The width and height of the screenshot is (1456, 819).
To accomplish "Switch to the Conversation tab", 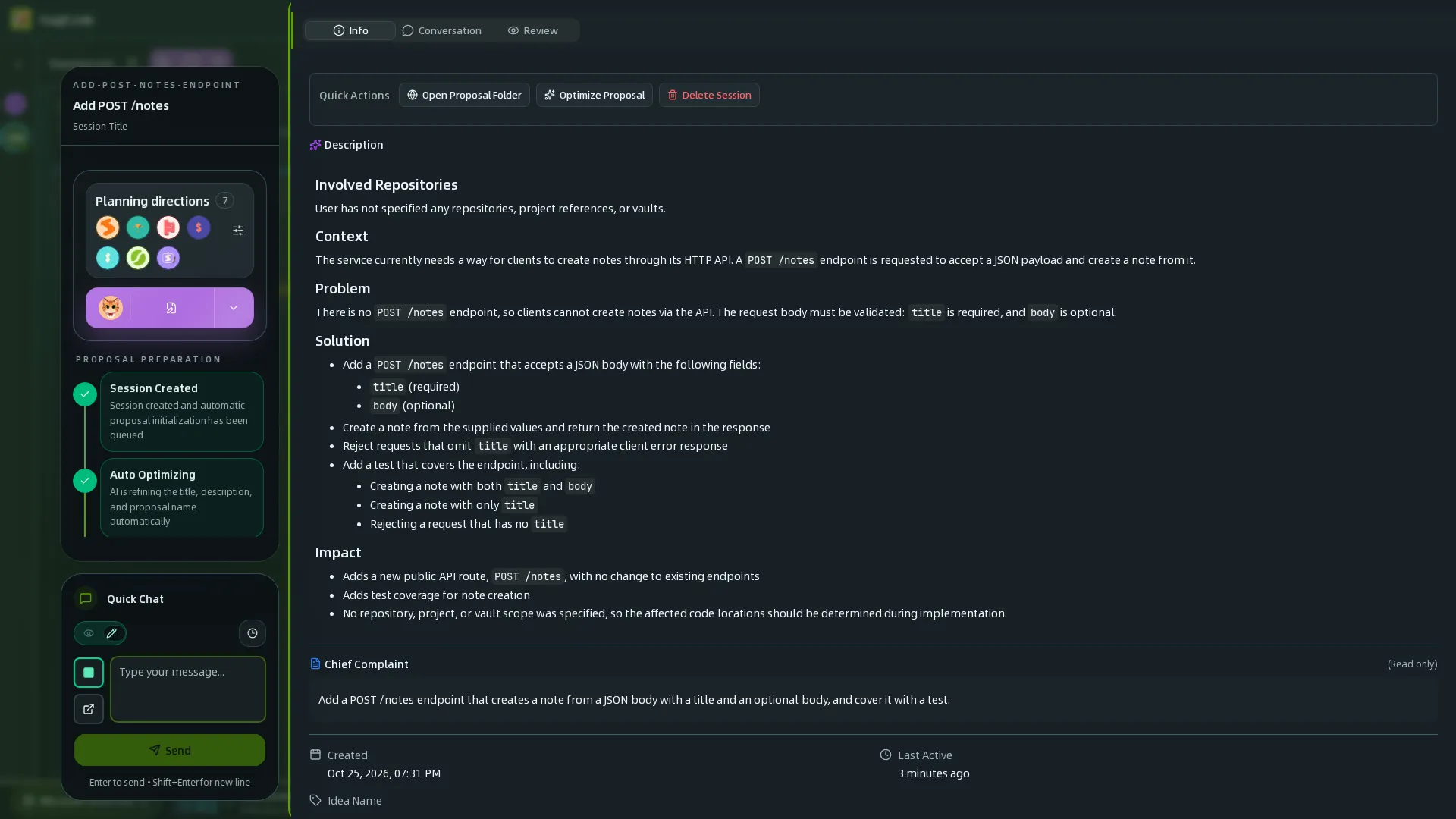I will pyautogui.click(x=441, y=30).
